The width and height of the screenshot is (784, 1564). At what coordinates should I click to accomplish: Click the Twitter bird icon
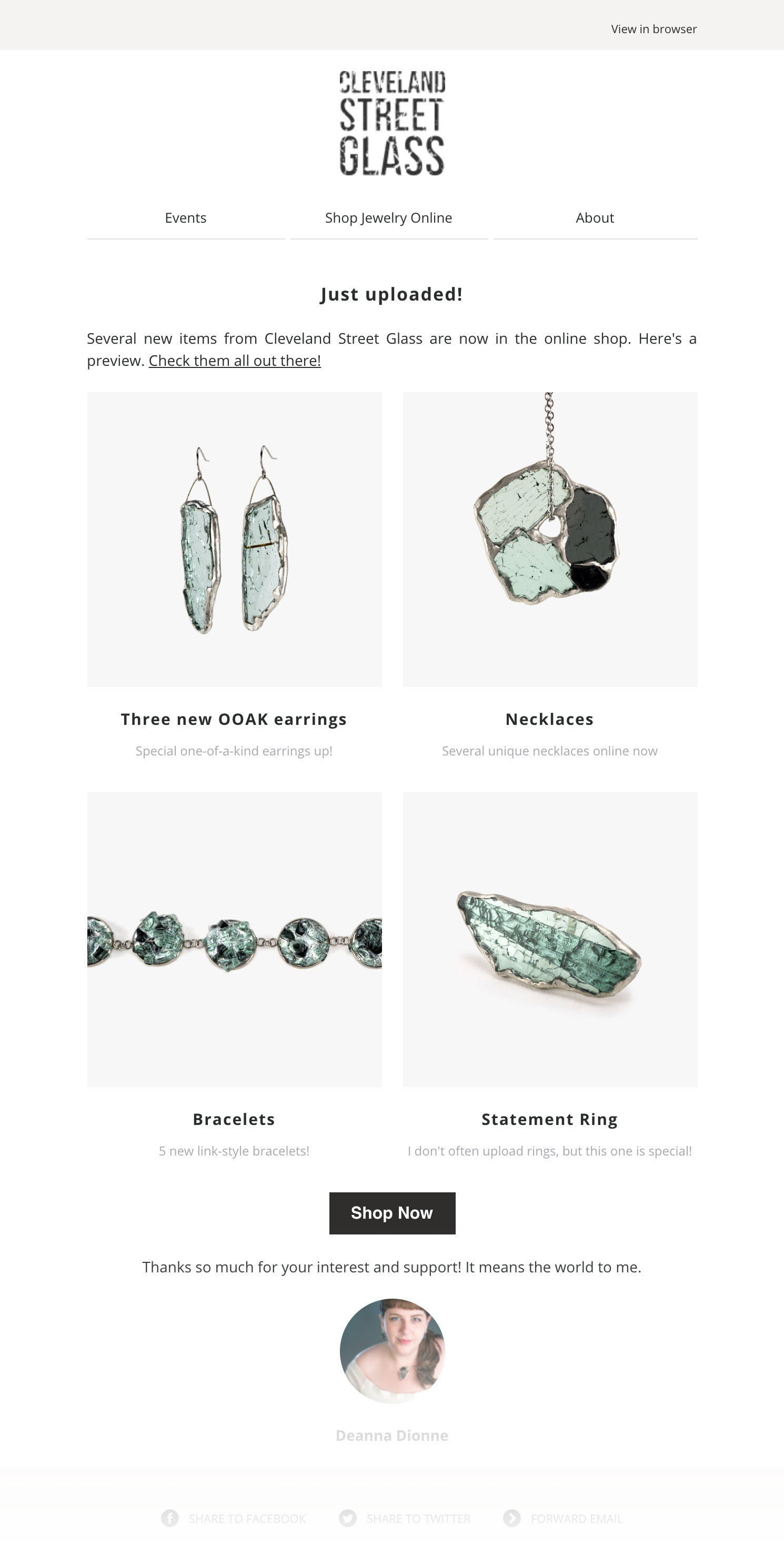click(348, 1518)
